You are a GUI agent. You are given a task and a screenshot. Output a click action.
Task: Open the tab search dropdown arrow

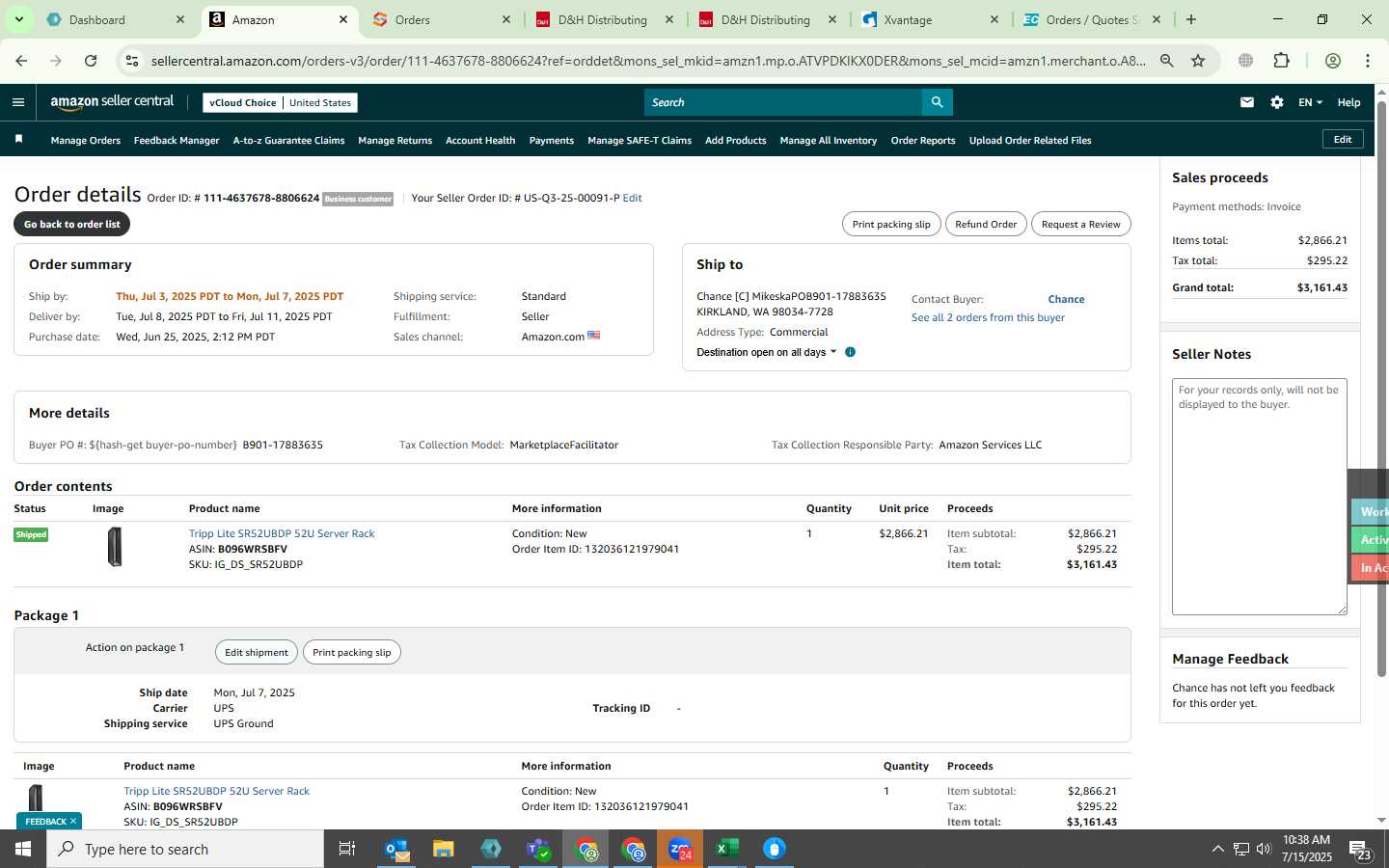click(x=18, y=19)
